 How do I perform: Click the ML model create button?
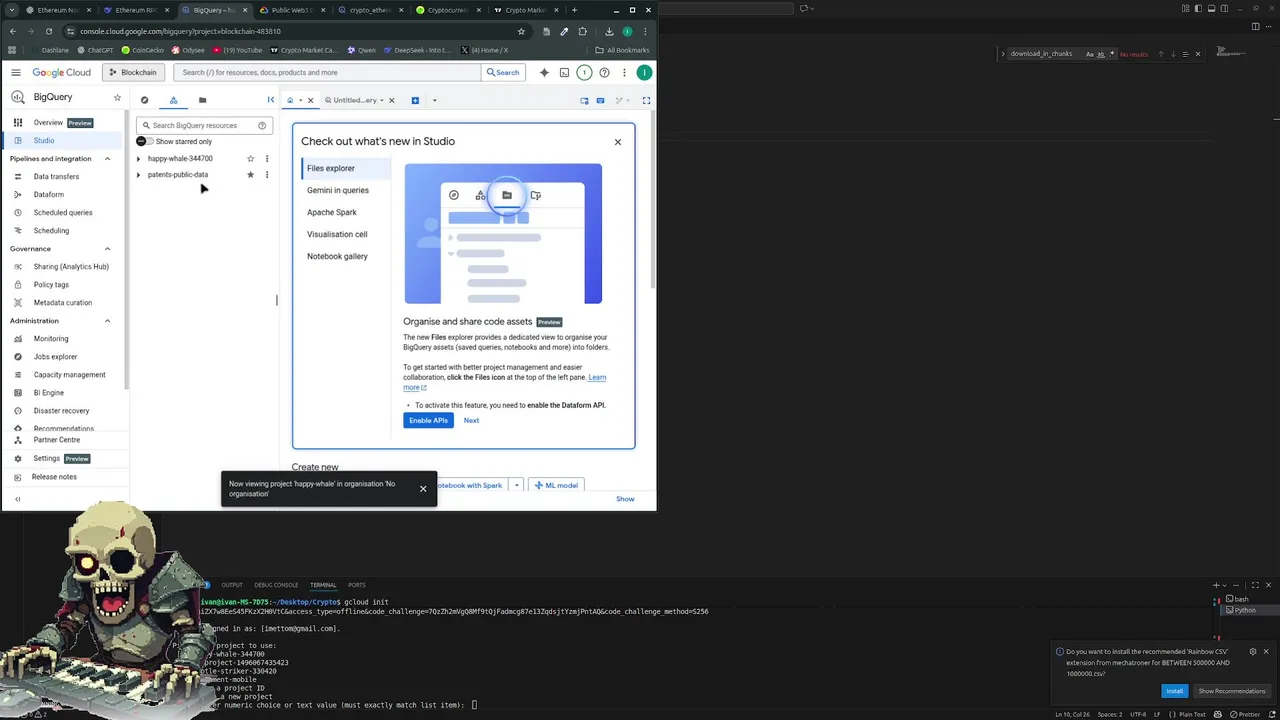(555, 485)
